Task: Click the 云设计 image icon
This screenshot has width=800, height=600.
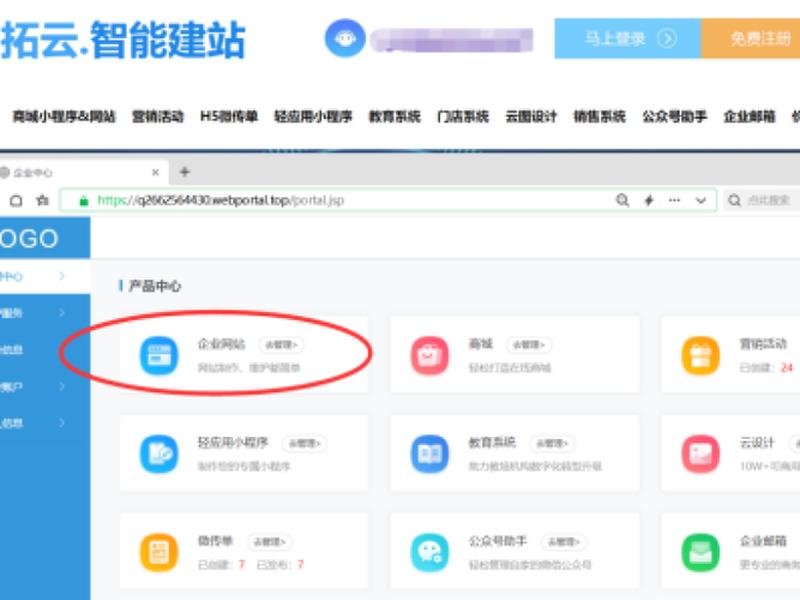Action: pyautogui.click(x=701, y=454)
